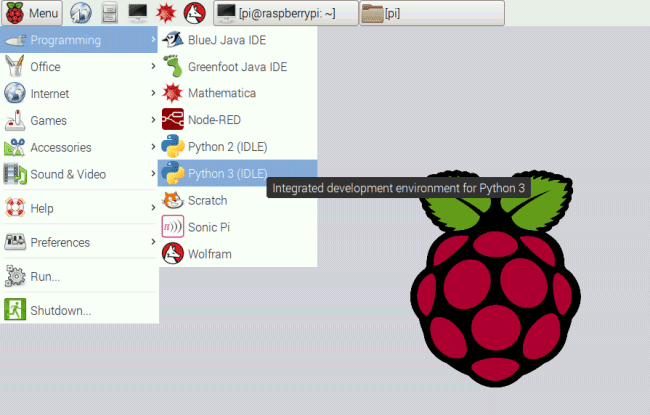
Task: Expand the Help submenu arrow
Action: point(153,207)
